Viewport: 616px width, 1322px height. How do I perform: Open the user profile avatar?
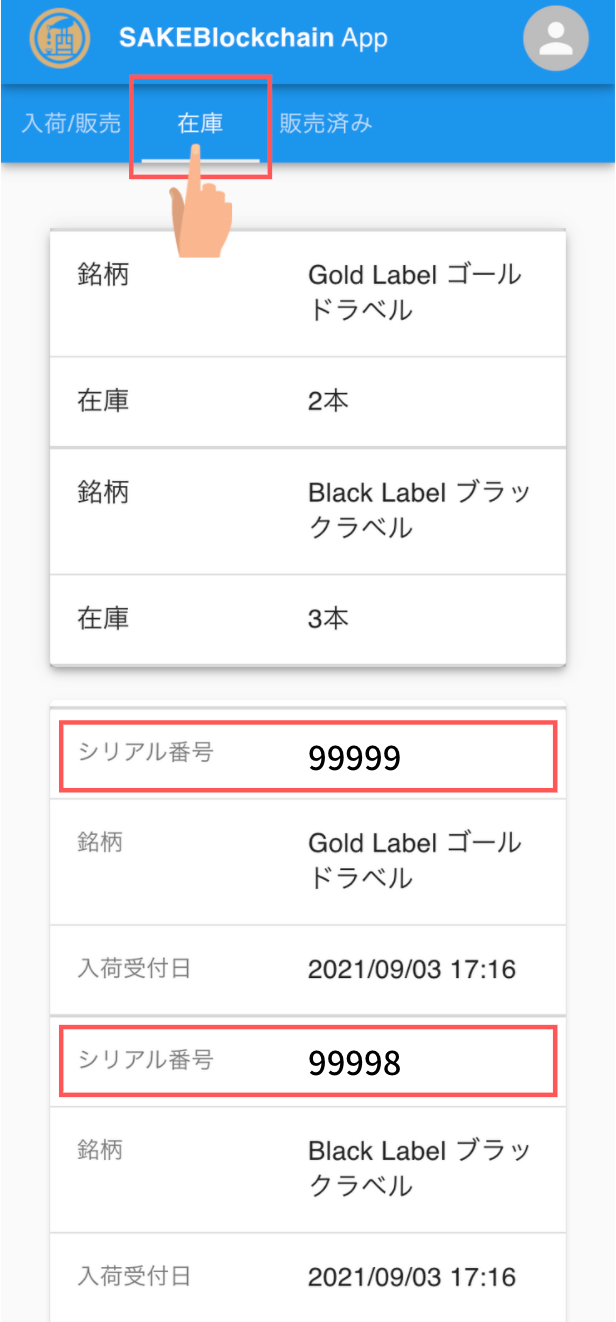click(555, 39)
